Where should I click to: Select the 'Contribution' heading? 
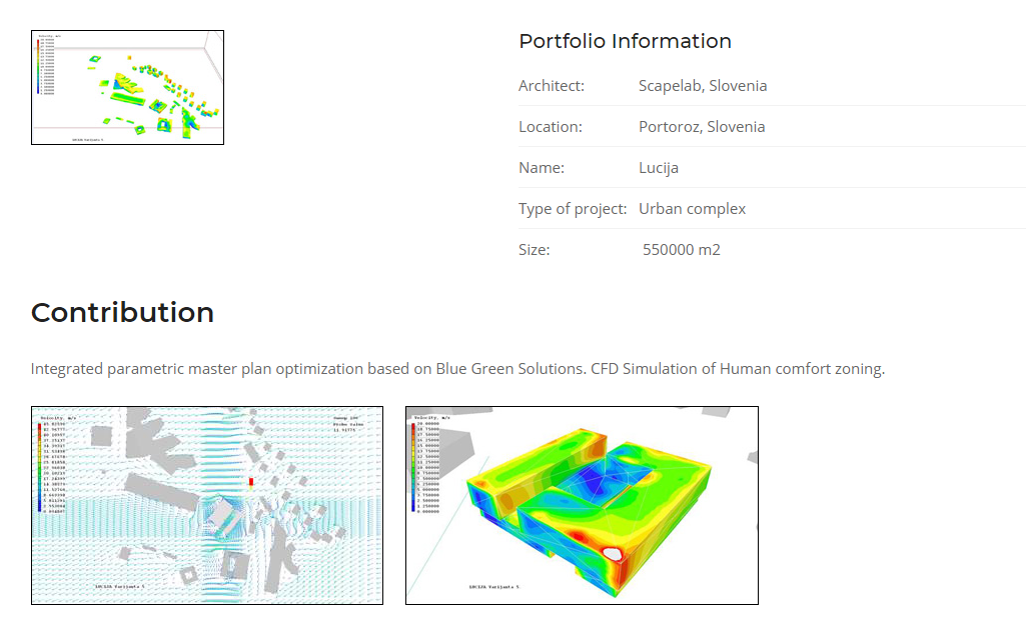[x=122, y=313]
